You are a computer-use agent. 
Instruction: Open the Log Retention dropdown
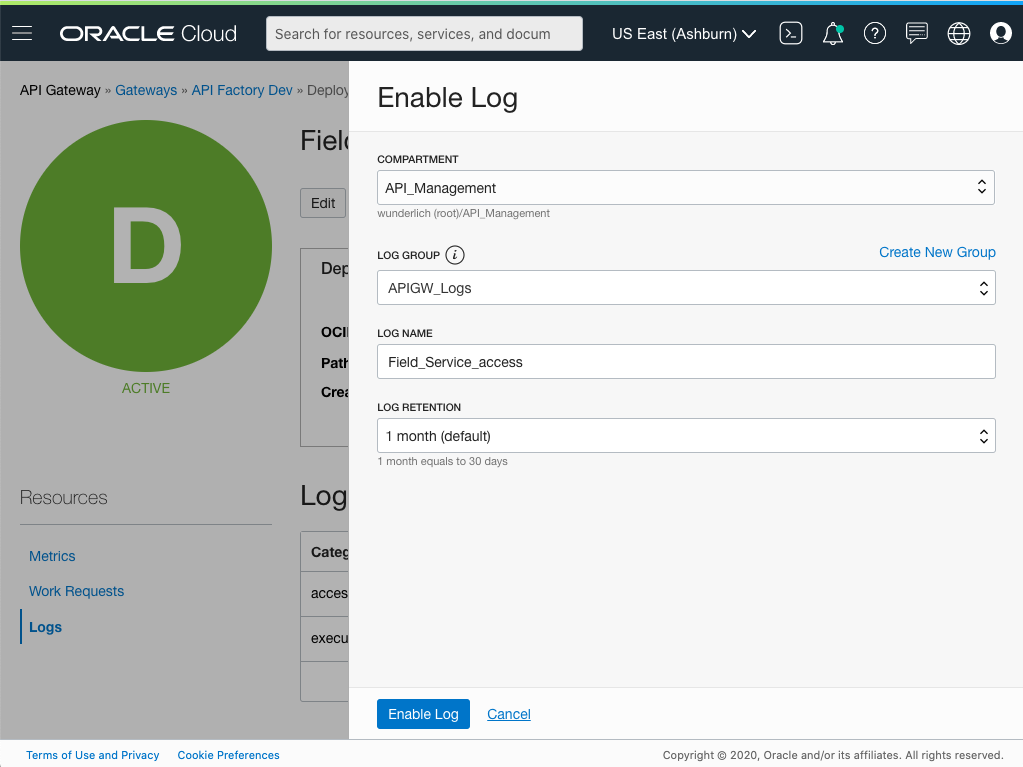[685, 435]
